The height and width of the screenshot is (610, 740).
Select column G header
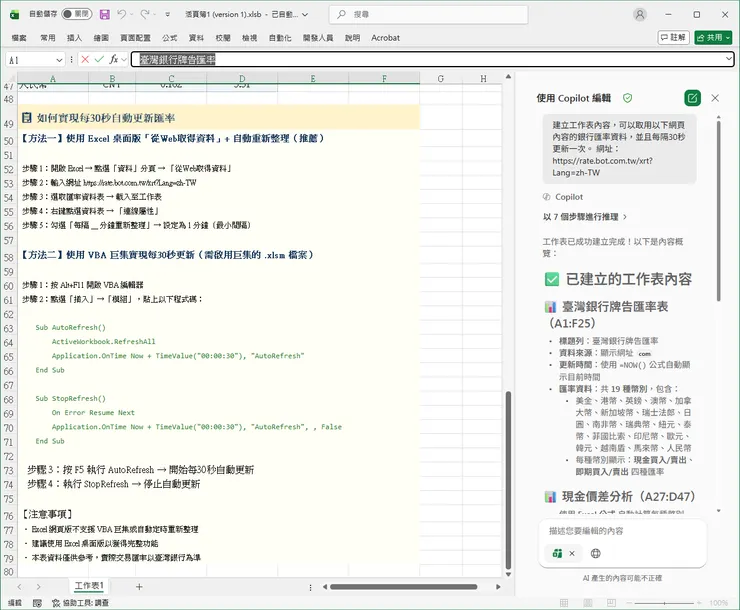pos(440,78)
